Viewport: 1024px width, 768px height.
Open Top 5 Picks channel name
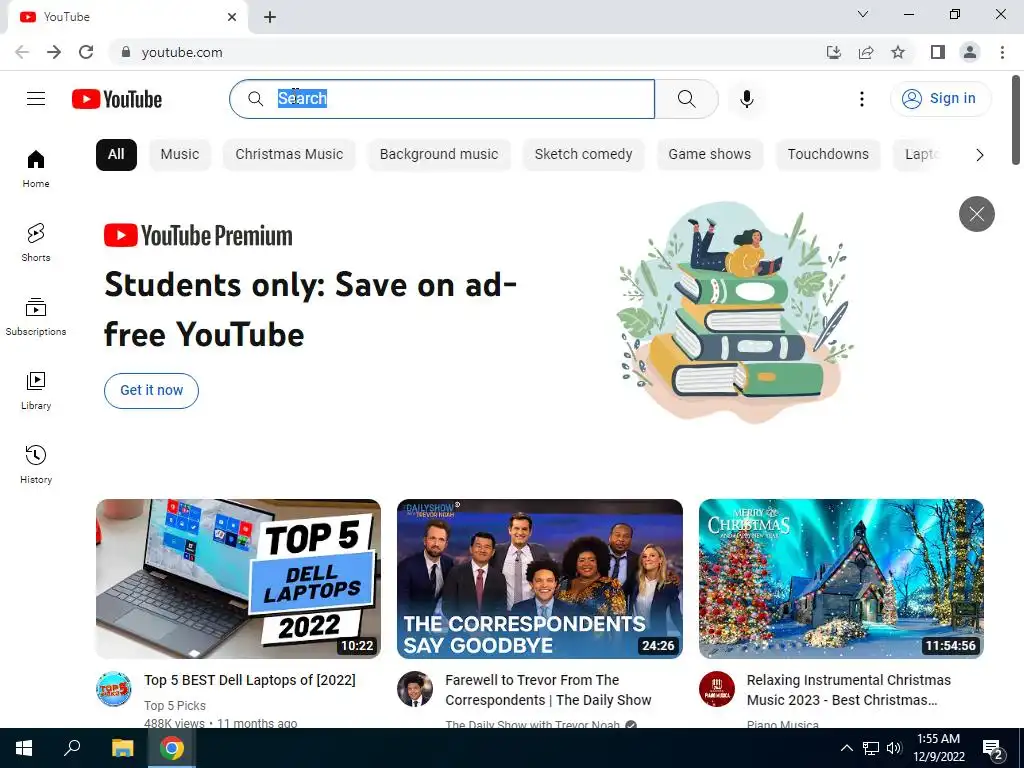click(x=174, y=705)
